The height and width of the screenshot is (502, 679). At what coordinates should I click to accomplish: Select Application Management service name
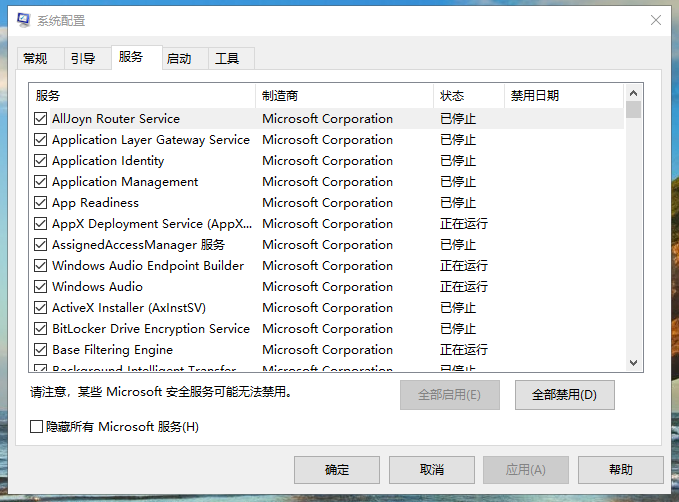pos(125,181)
